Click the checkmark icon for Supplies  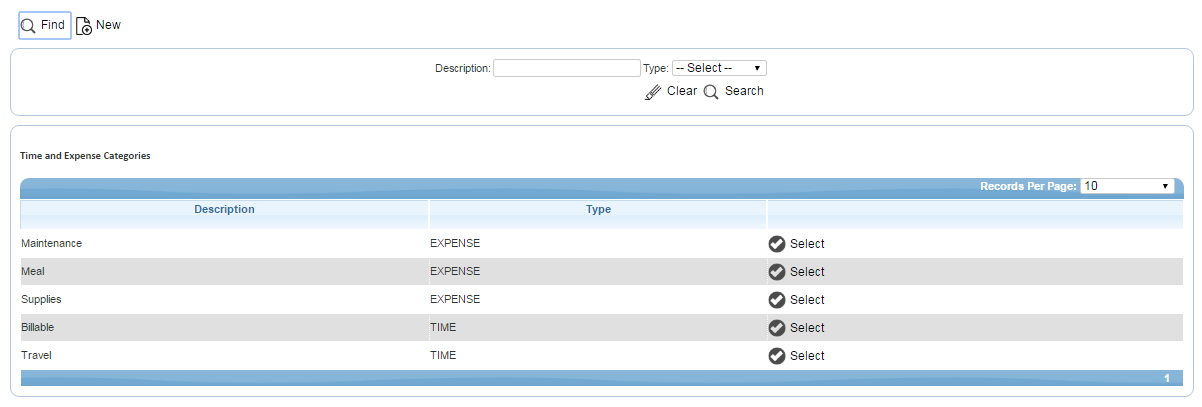(777, 300)
